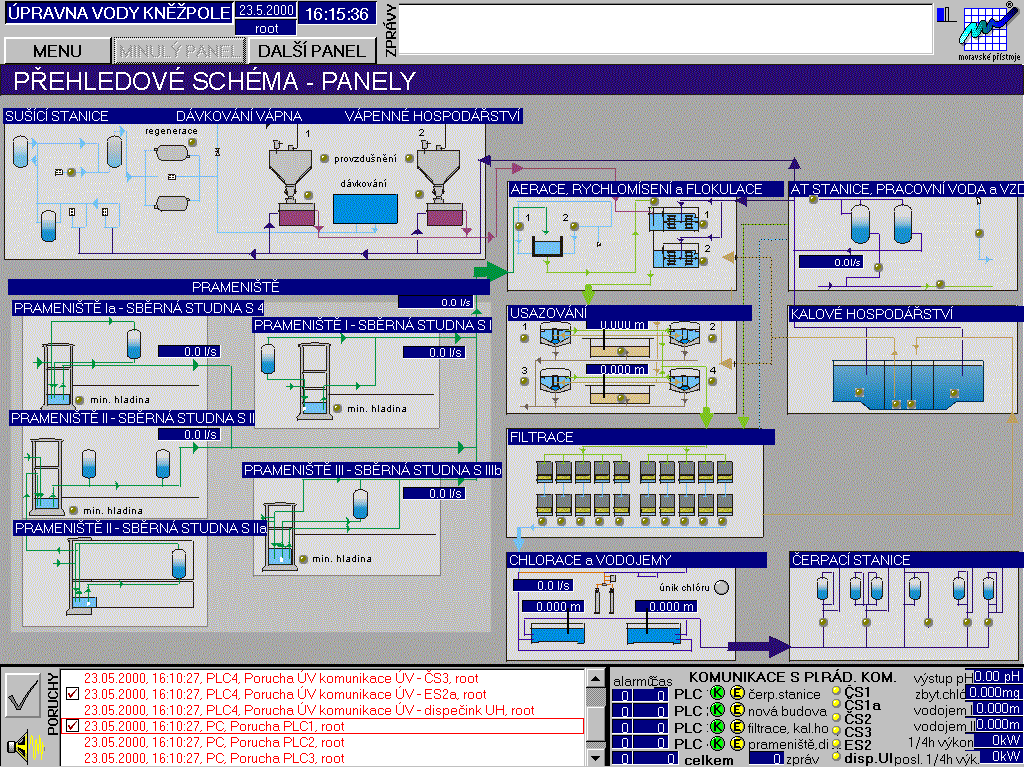
Task: Click the green K indicator for čerp.stanice PLC
Action: tap(716, 694)
